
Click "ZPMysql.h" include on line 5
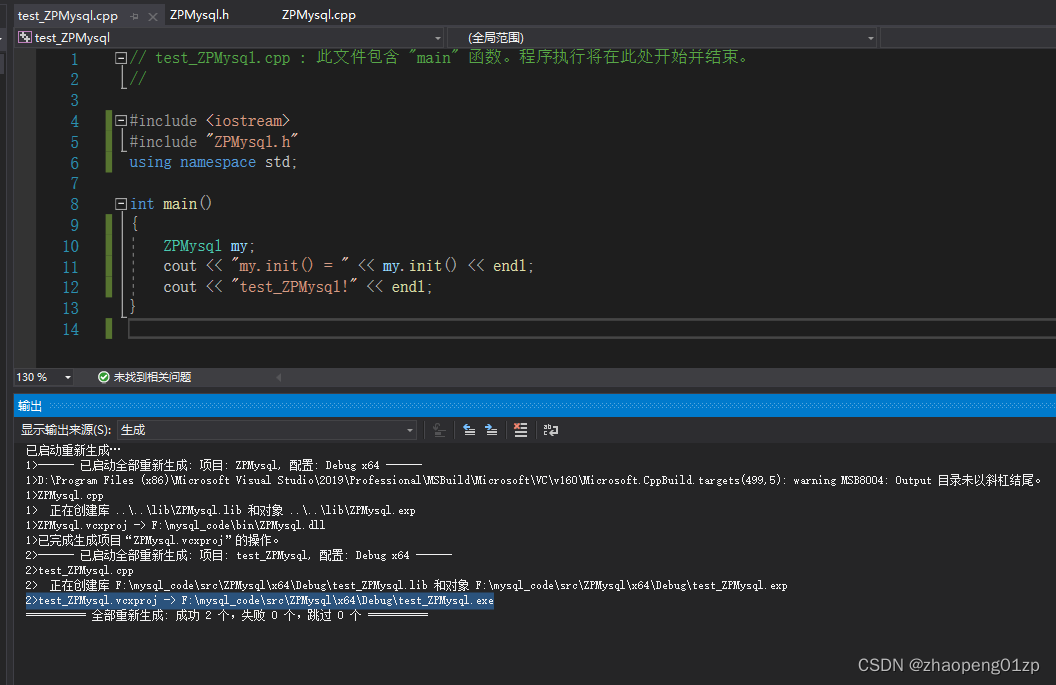pyautogui.click(x=253, y=141)
